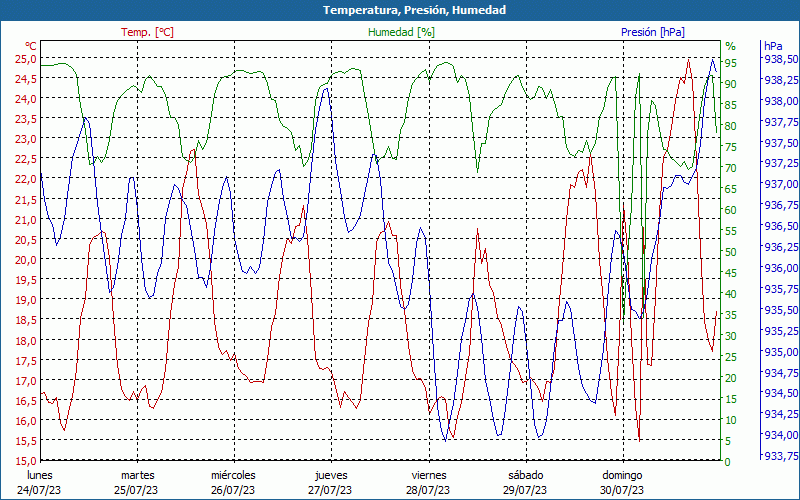800x500 pixels.
Task: Select the date '27/07/23'
Action: pyautogui.click(x=330, y=490)
